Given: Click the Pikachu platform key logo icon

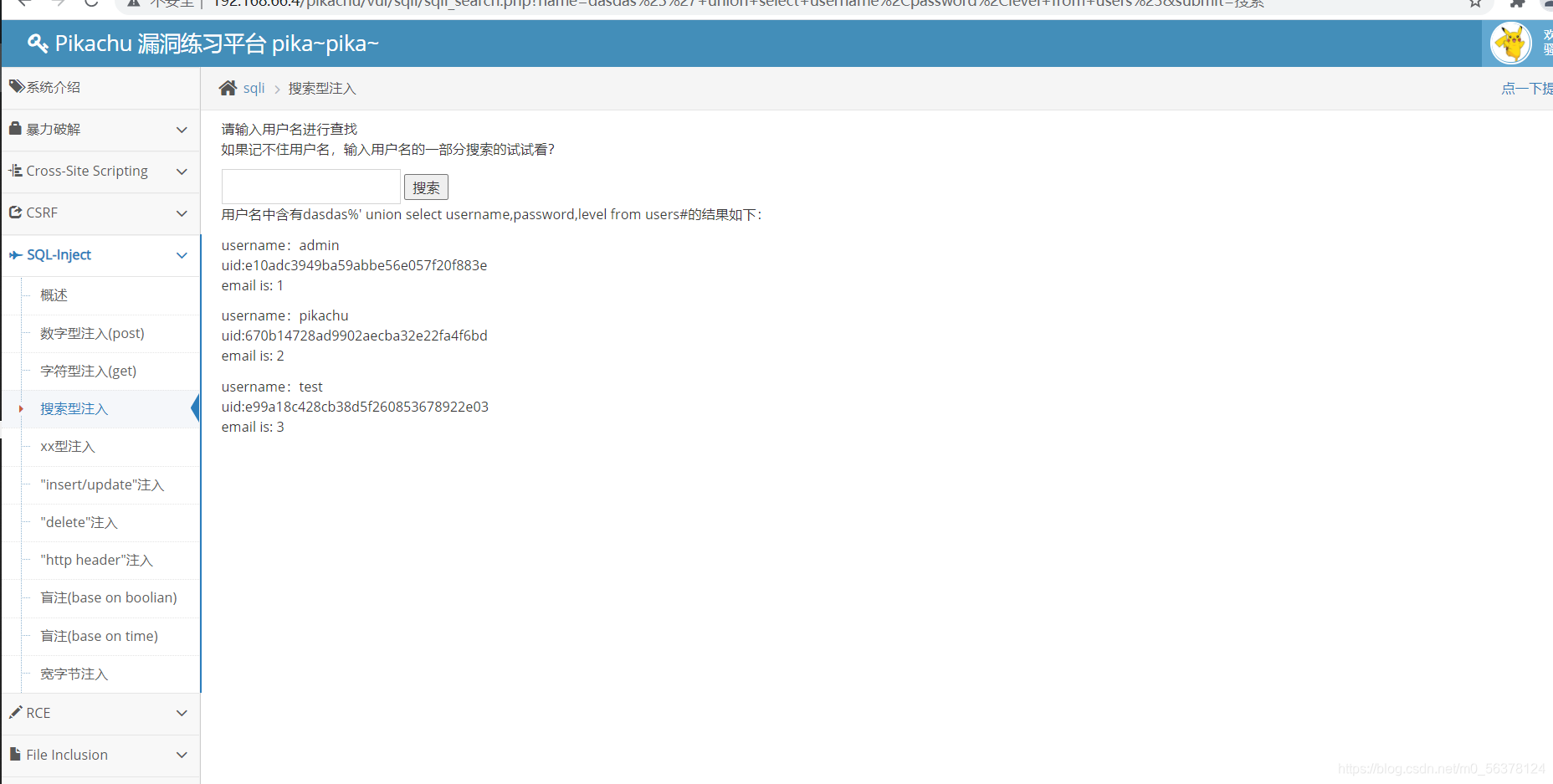Looking at the screenshot, I should tap(38, 44).
